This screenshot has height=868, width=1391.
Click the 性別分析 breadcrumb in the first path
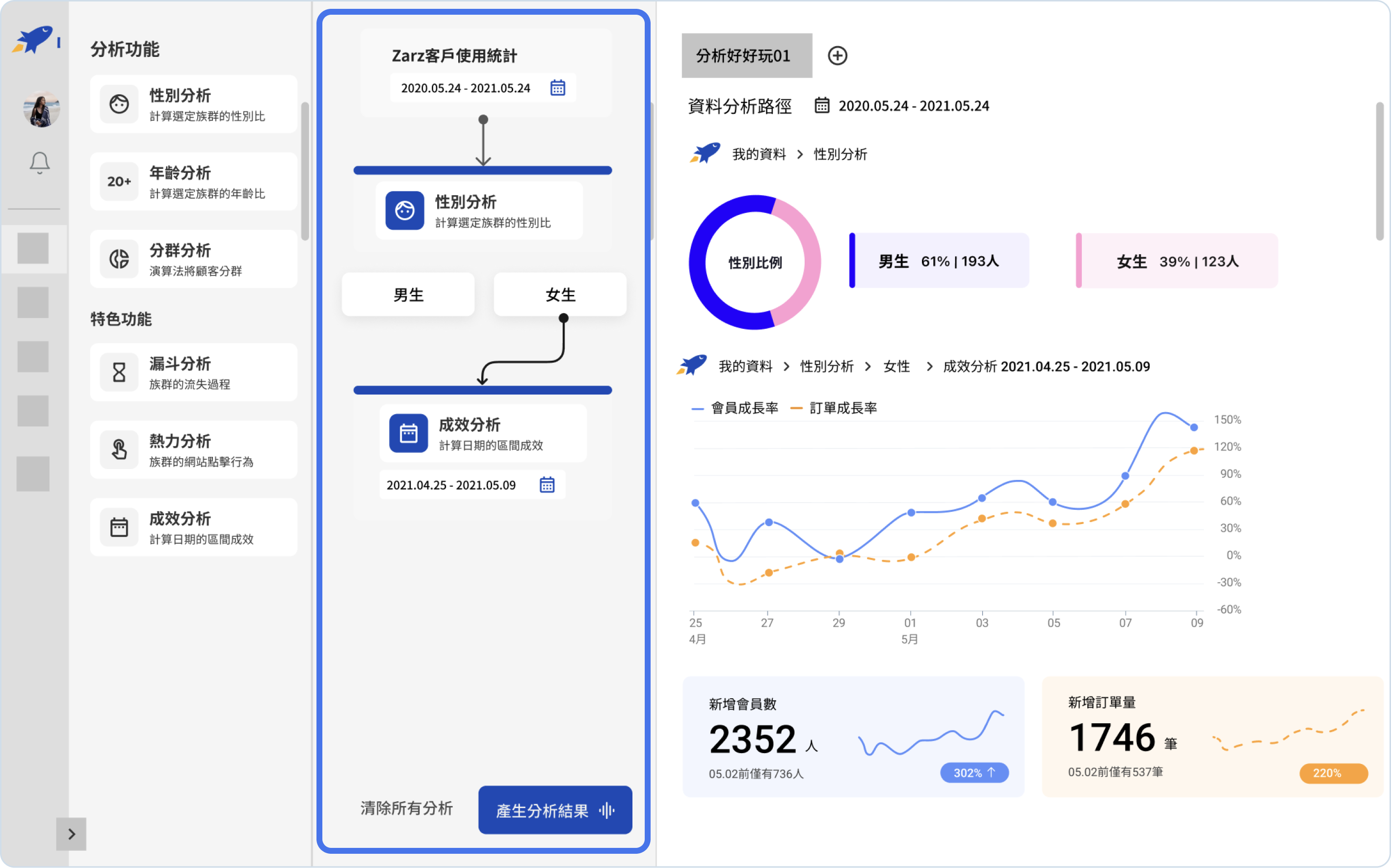click(x=840, y=154)
